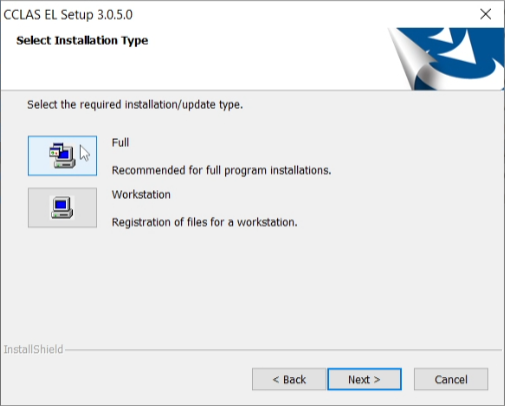Click the InstallShield label
505x406 pixels.
pyautogui.click(x=33, y=349)
